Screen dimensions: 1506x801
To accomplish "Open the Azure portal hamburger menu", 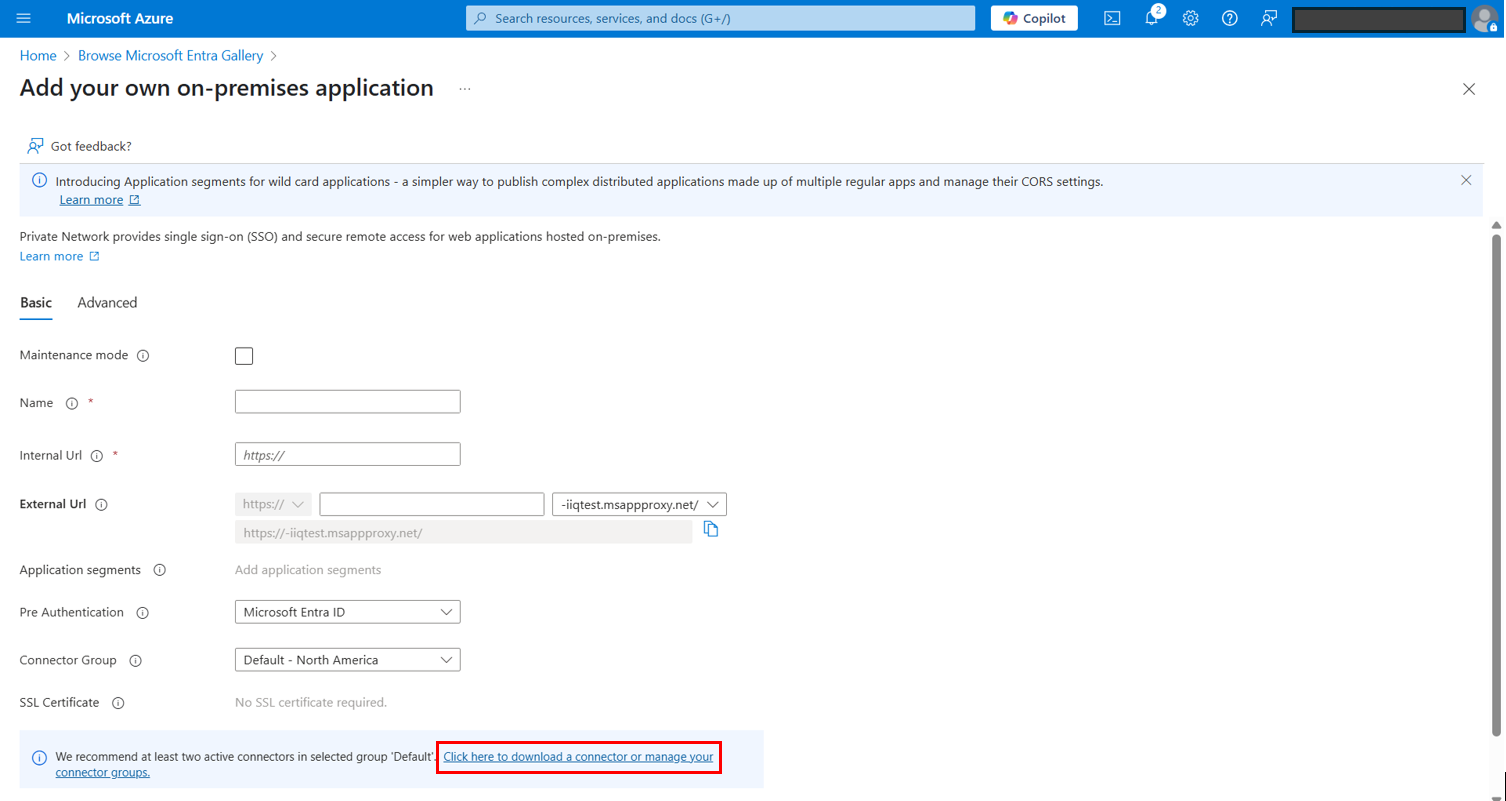I will 24,18.
